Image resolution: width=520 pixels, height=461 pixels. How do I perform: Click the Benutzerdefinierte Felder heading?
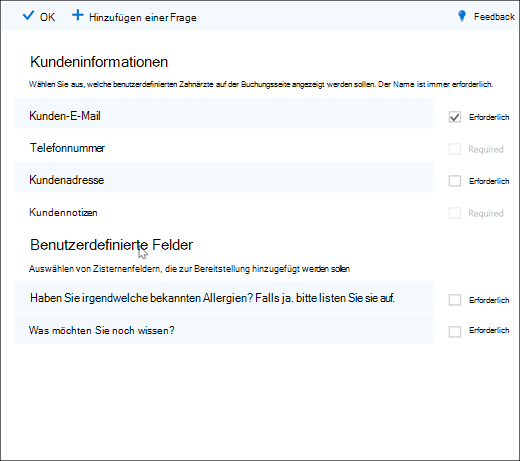click(x=111, y=245)
